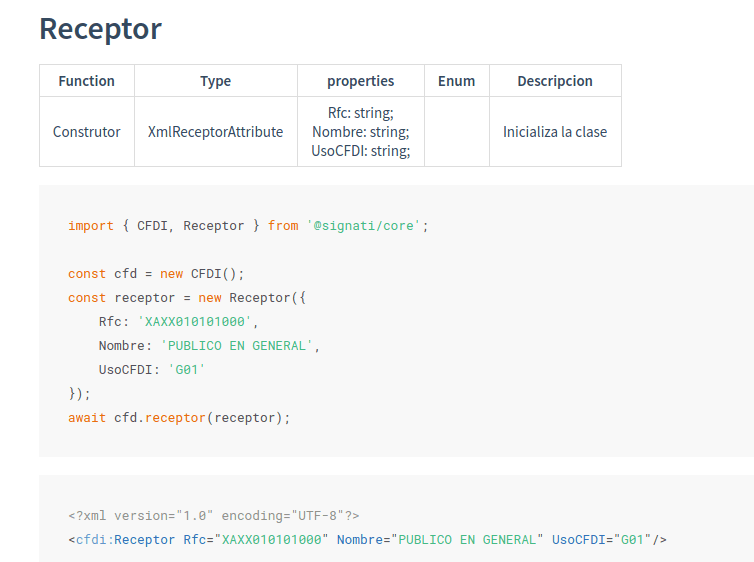This screenshot has height=562, width=754.
Task: Click the 'new Receptor({' code line
Action: [187, 298]
